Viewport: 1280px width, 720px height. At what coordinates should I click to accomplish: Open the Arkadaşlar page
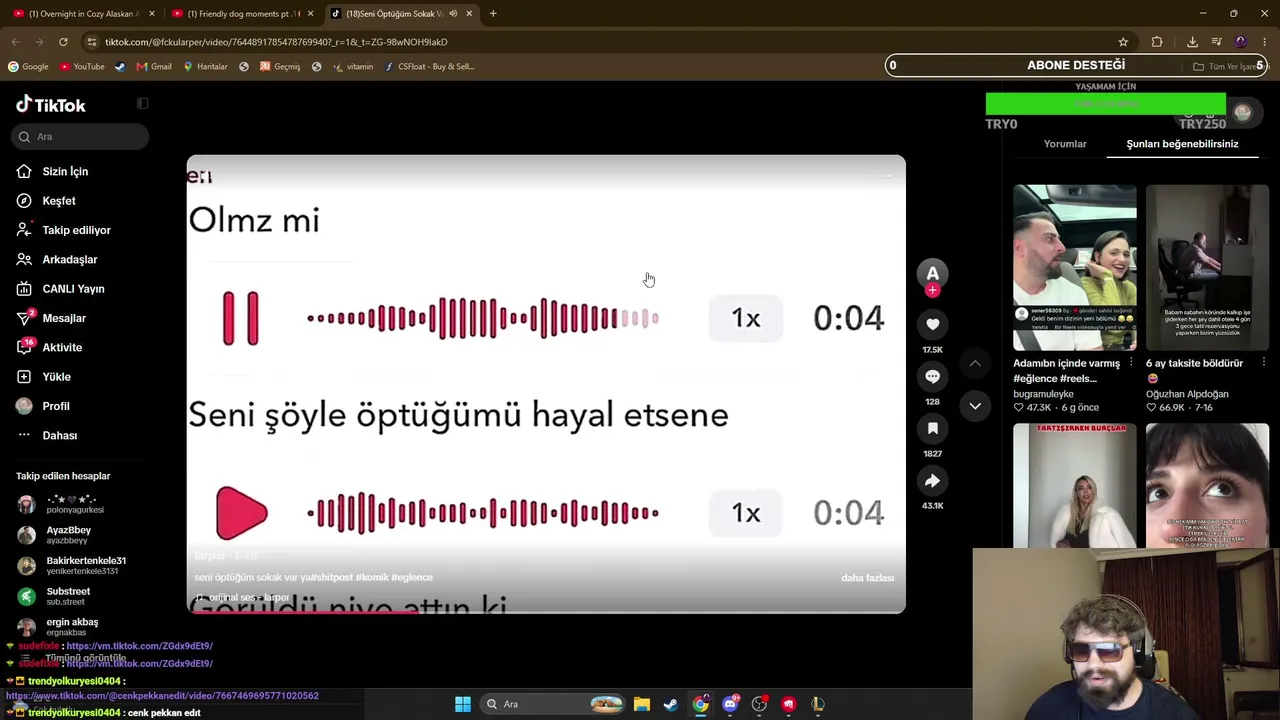(70, 259)
